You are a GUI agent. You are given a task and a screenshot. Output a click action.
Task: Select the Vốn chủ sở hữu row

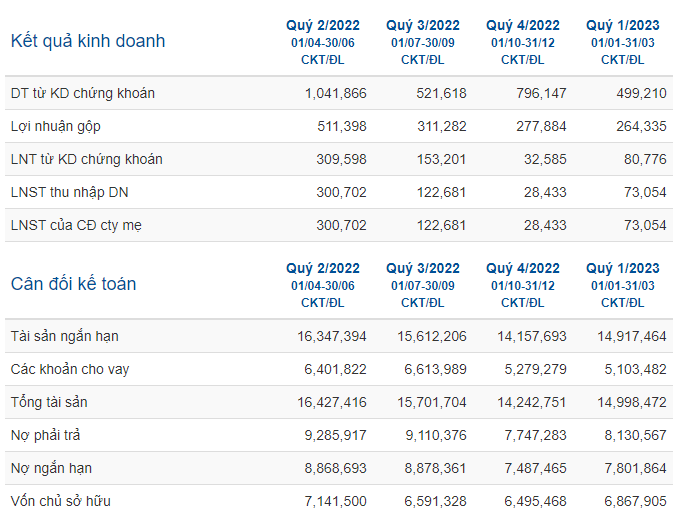(339, 501)
